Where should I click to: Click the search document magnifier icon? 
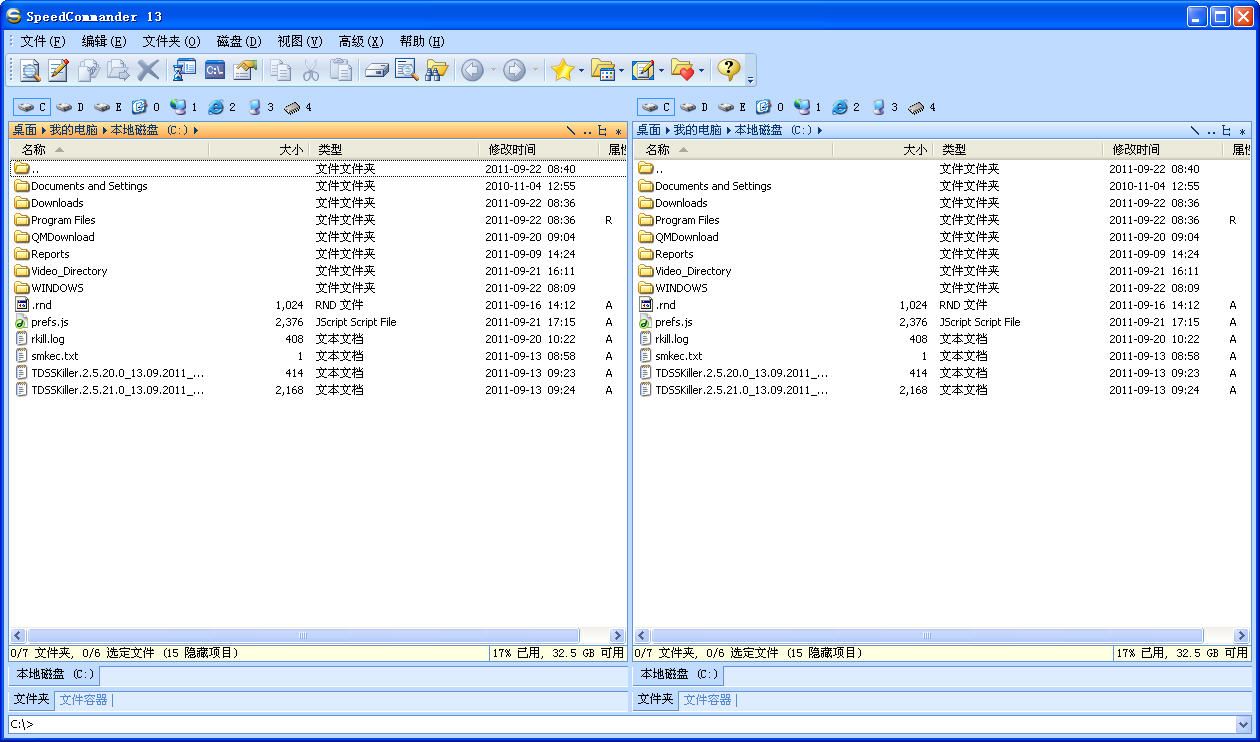406,70
